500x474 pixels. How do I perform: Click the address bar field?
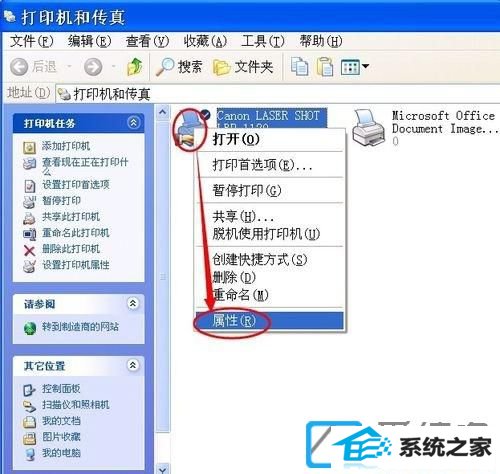(x=278, y=94)
